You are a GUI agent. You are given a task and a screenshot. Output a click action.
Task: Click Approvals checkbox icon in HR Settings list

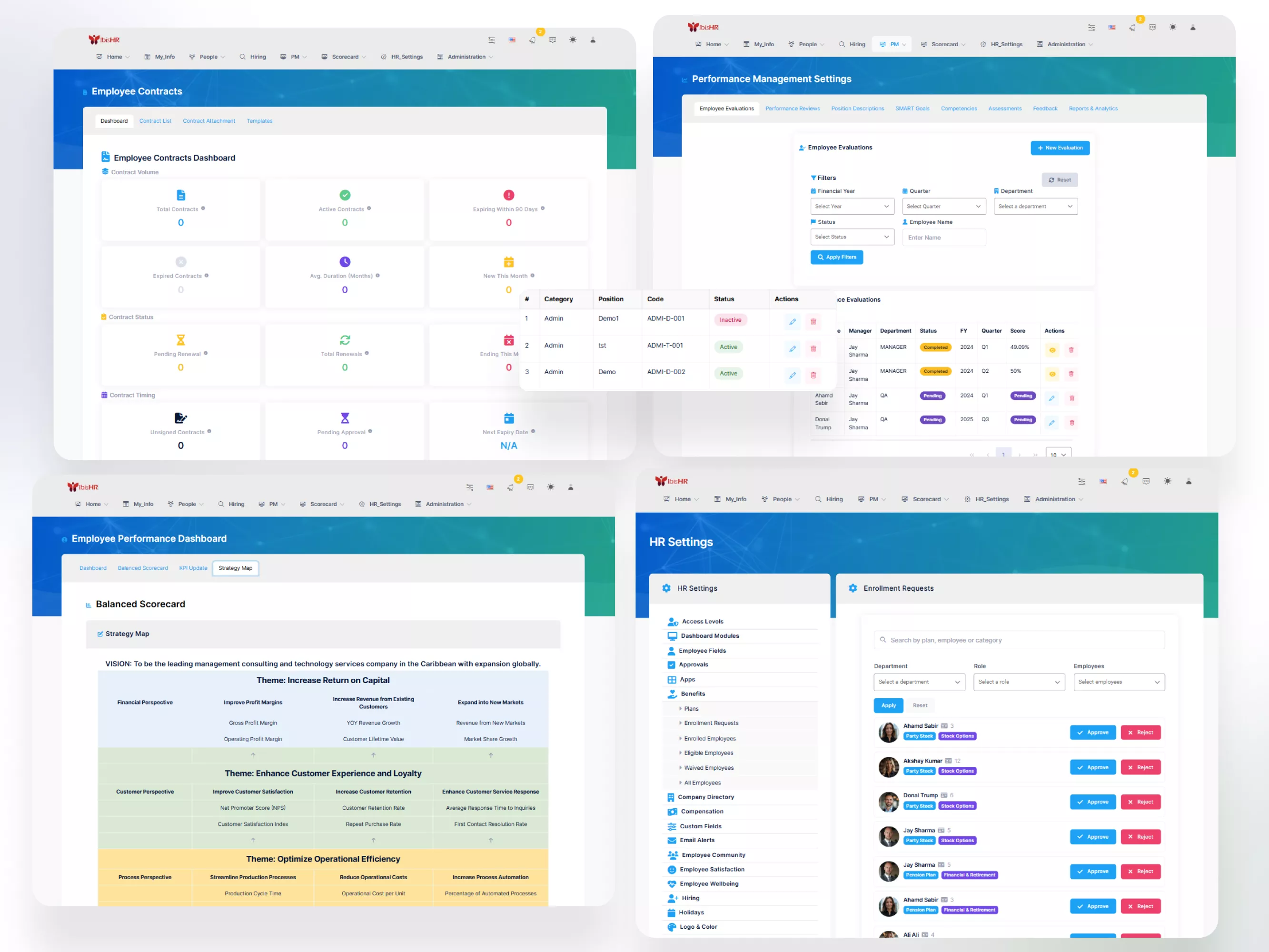pyautogui.click(x=671, y=664)
